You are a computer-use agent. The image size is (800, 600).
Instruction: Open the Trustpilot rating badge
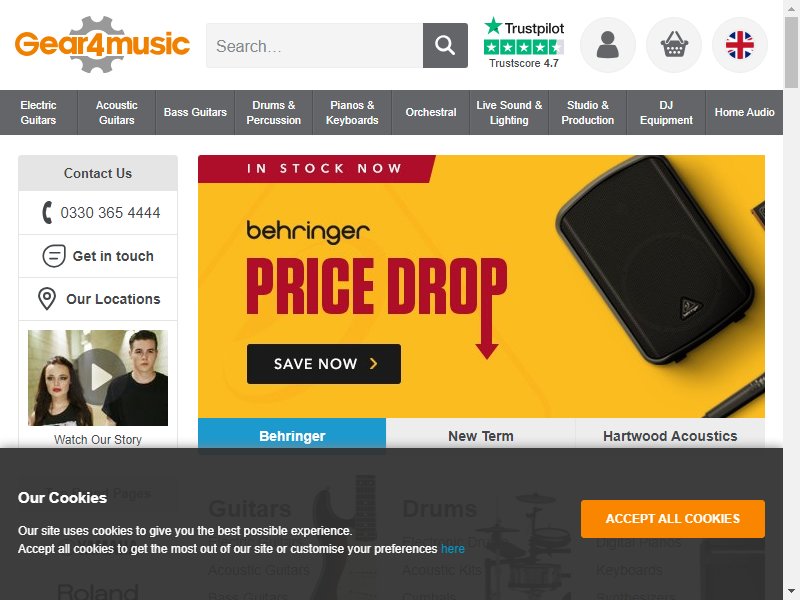[524, 43]
